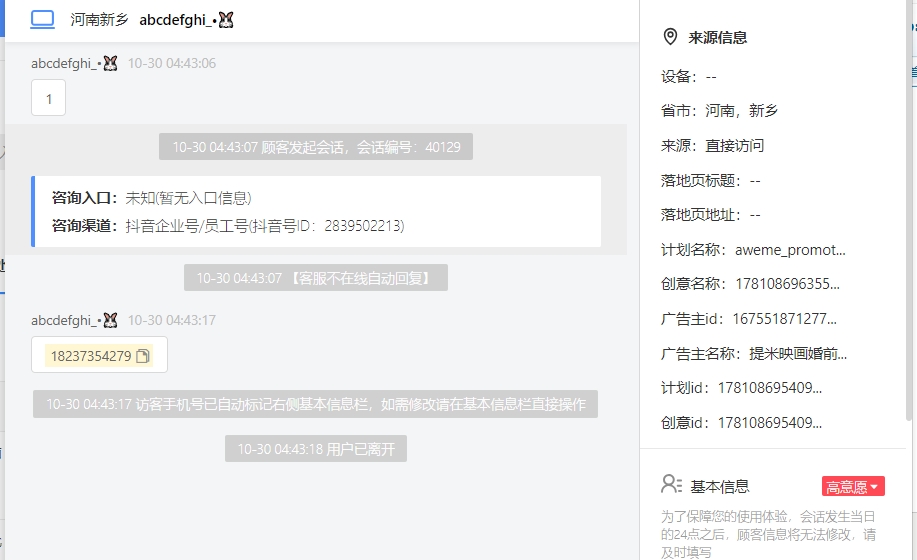917x560 pixels.
Task: Click 落地页标题 -- info row
Action: (711, 181)
